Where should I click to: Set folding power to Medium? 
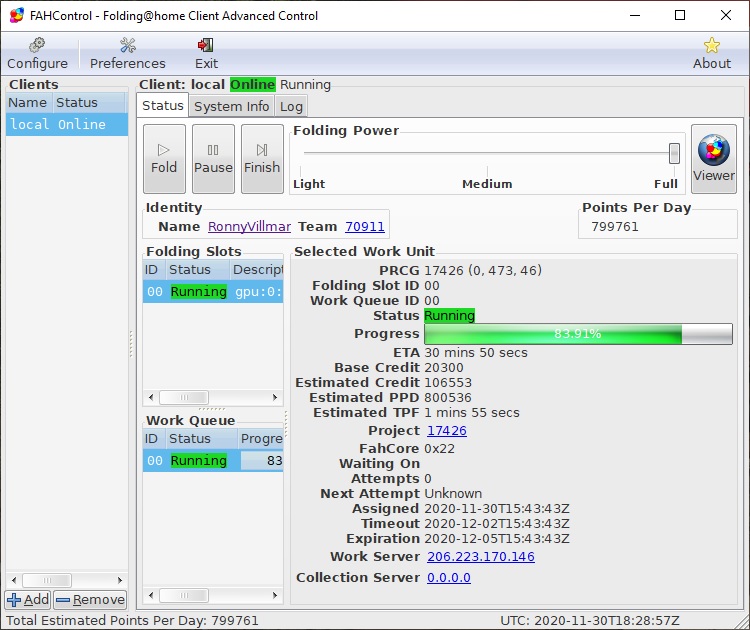(487, 184)
